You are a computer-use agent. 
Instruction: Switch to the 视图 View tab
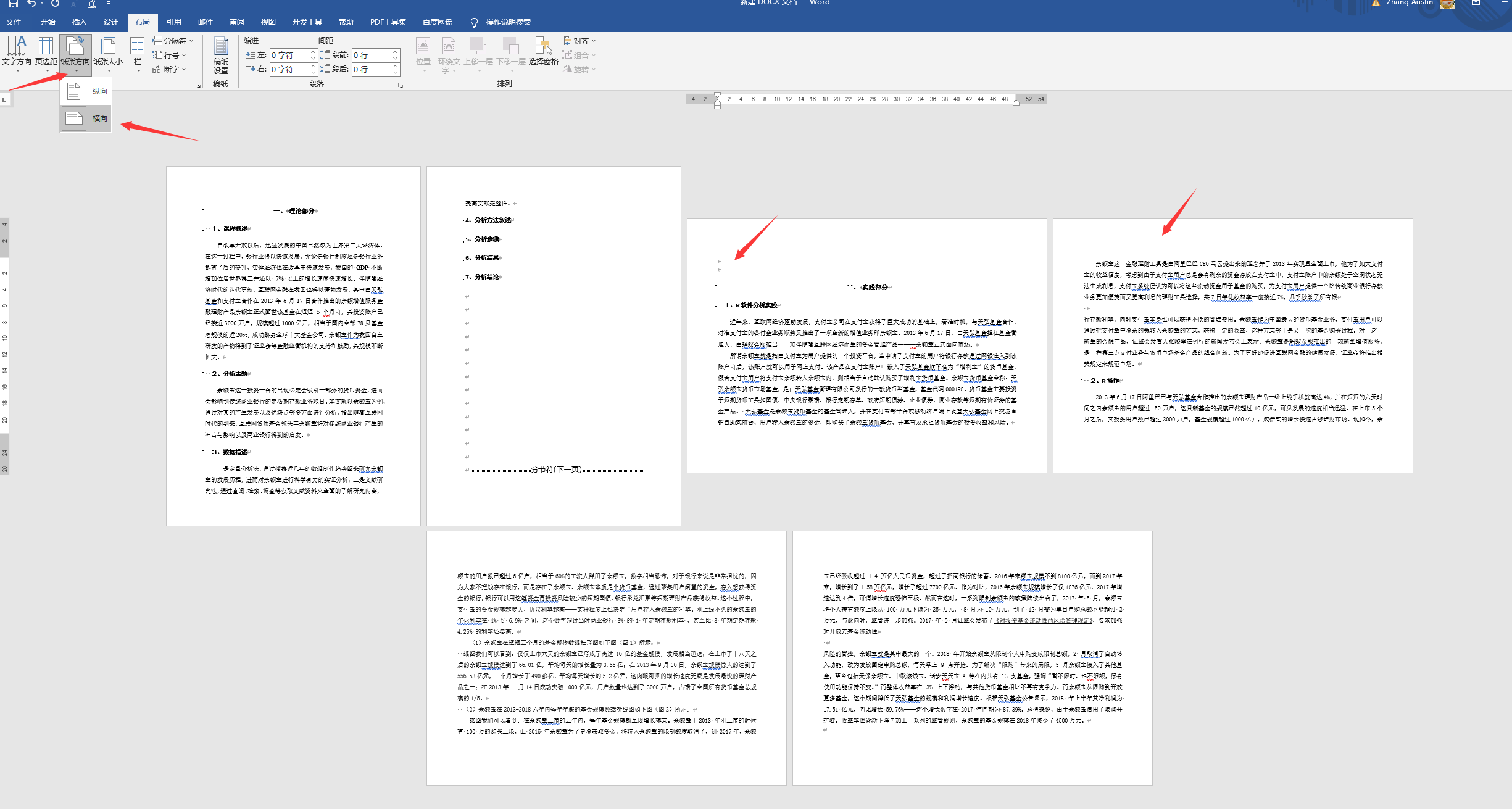(x=268, y=22)
